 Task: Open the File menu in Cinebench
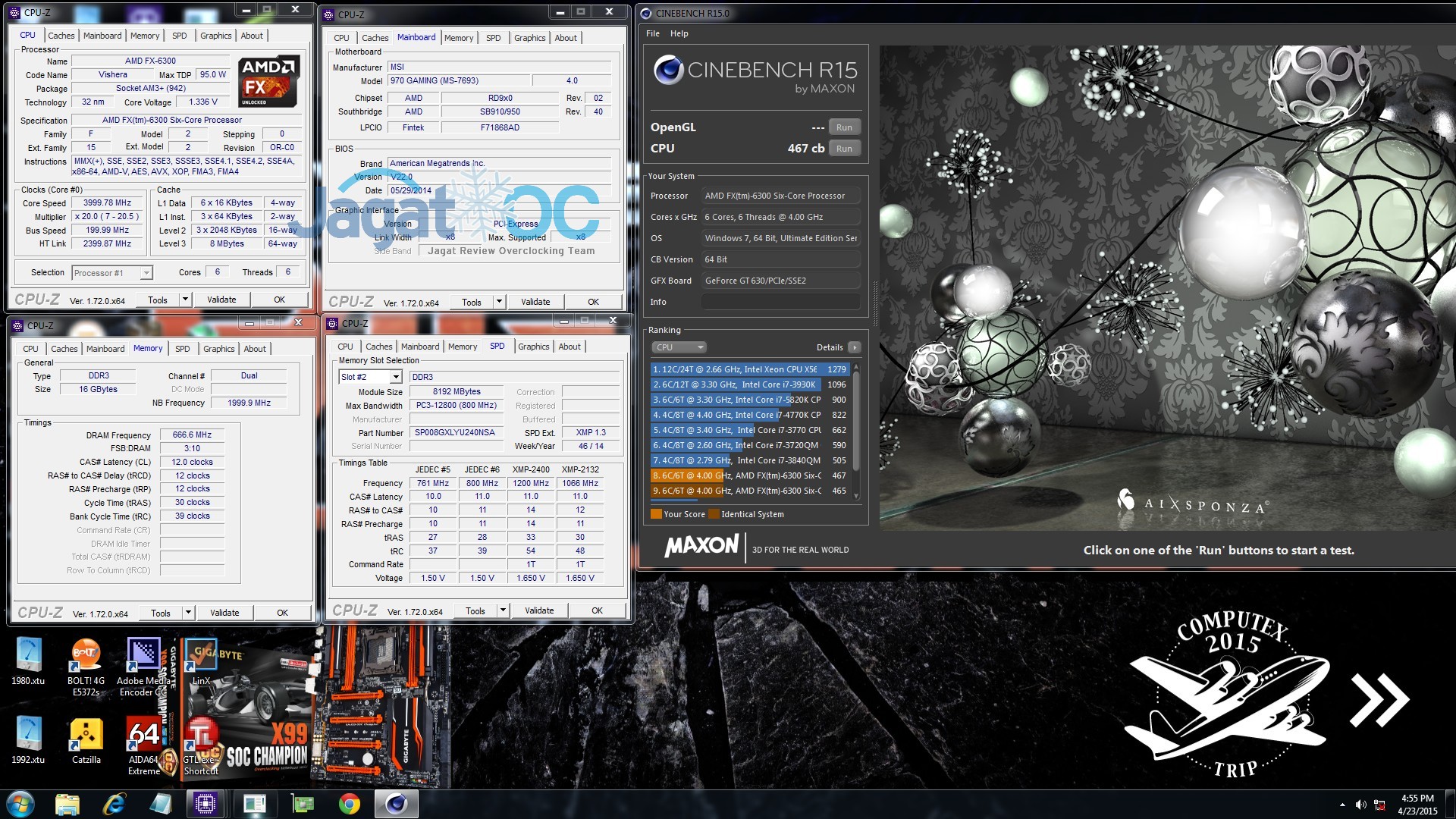coord(653,33)
